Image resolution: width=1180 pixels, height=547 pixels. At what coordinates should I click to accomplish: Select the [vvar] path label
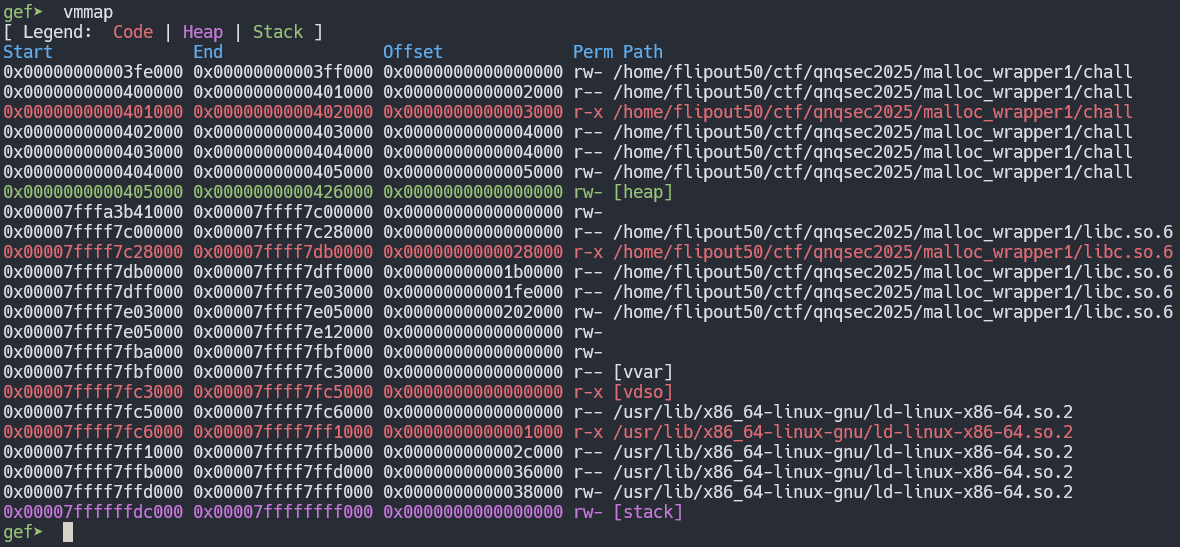coord(642,372)
